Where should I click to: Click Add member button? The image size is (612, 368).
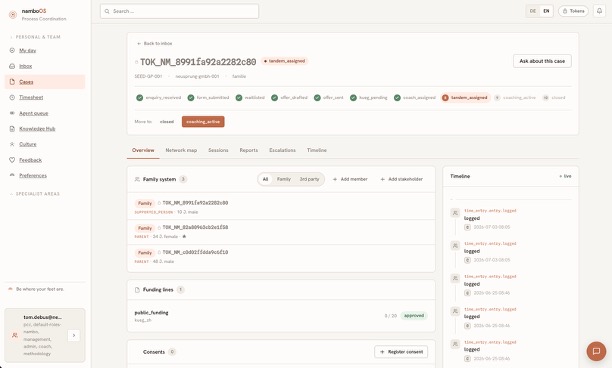350,179
